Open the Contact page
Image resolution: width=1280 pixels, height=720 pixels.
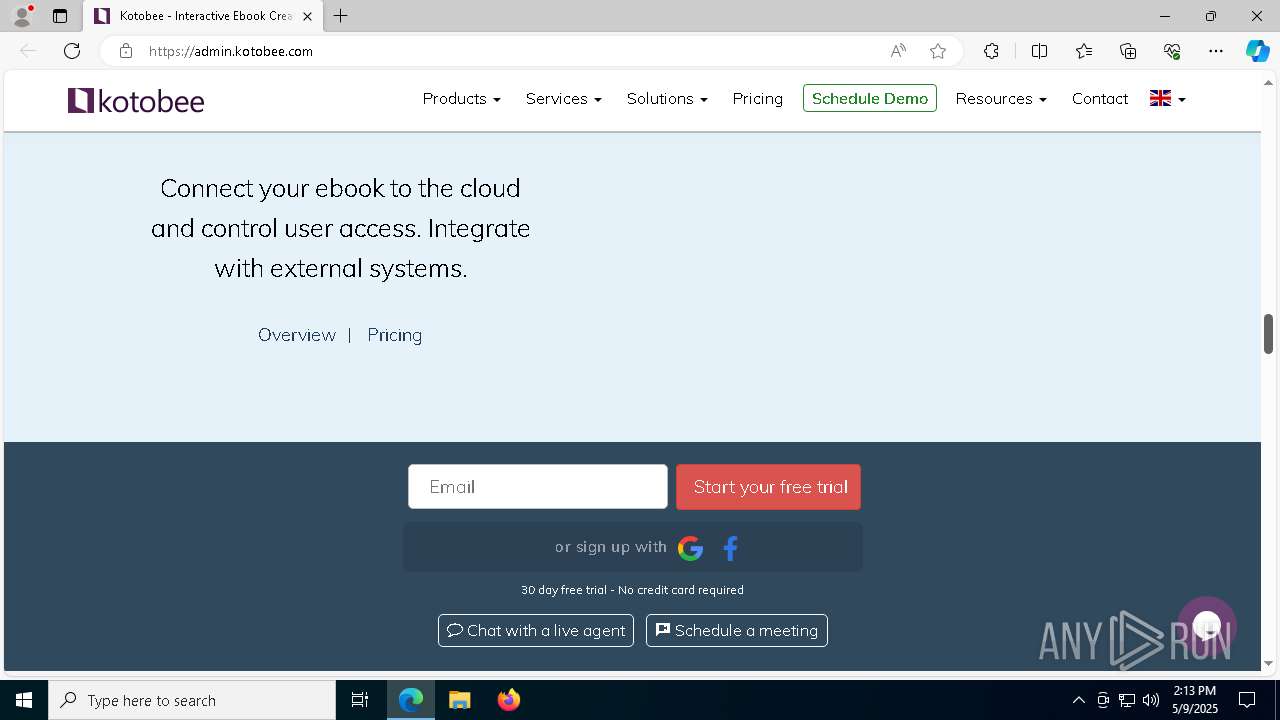pos(1100,98)
